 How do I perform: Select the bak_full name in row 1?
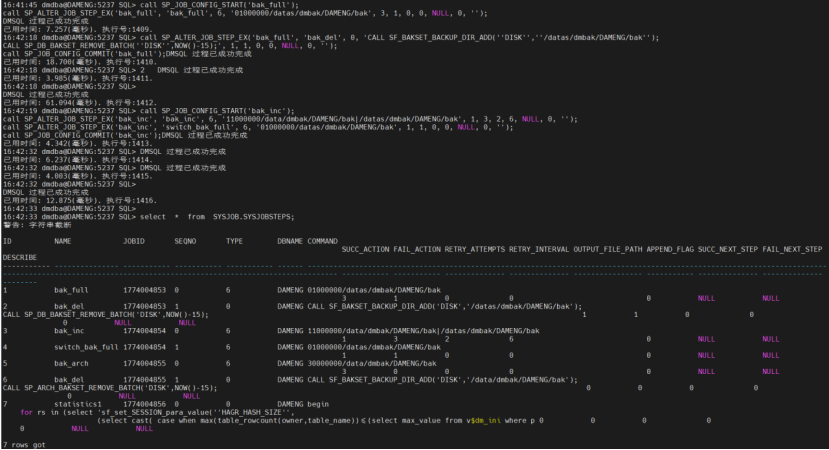tap(71, 290)
